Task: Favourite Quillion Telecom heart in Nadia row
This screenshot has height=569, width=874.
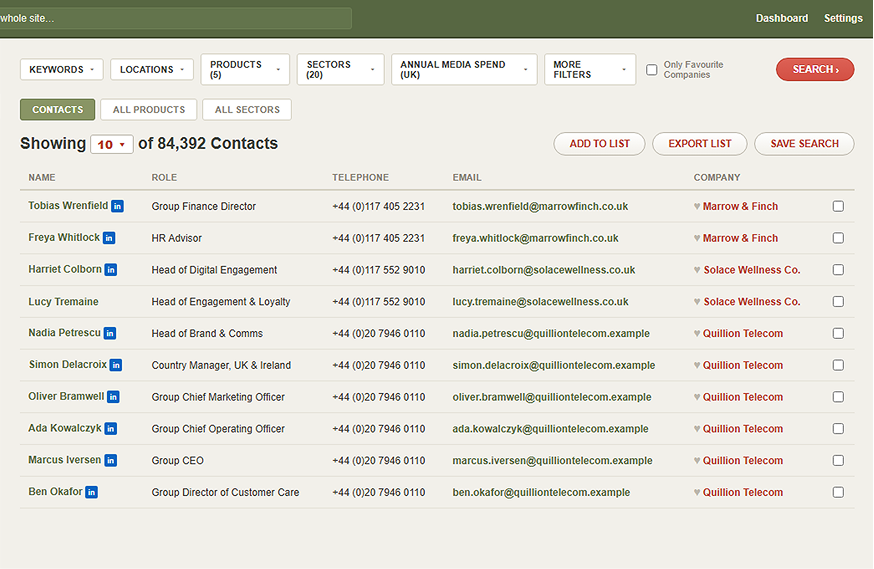Action: (697, 333)
